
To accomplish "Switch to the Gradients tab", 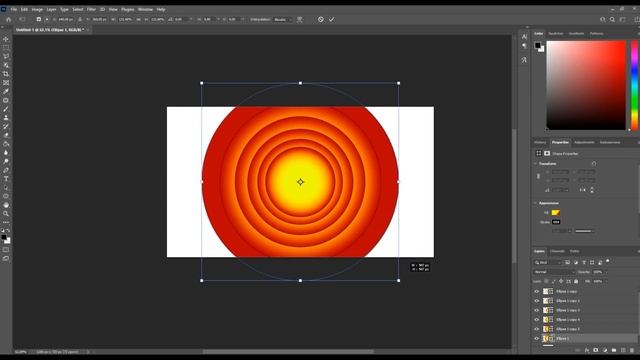I will tap(576, 33).
